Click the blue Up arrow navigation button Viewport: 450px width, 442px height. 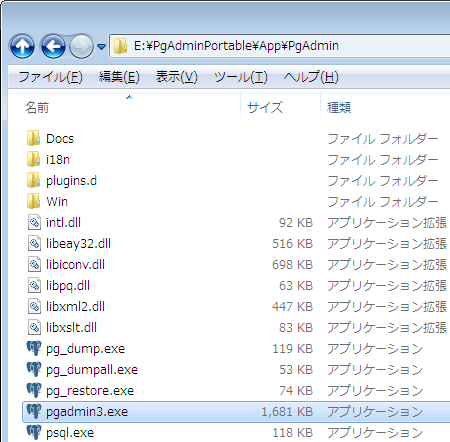(x=22, y=46)
